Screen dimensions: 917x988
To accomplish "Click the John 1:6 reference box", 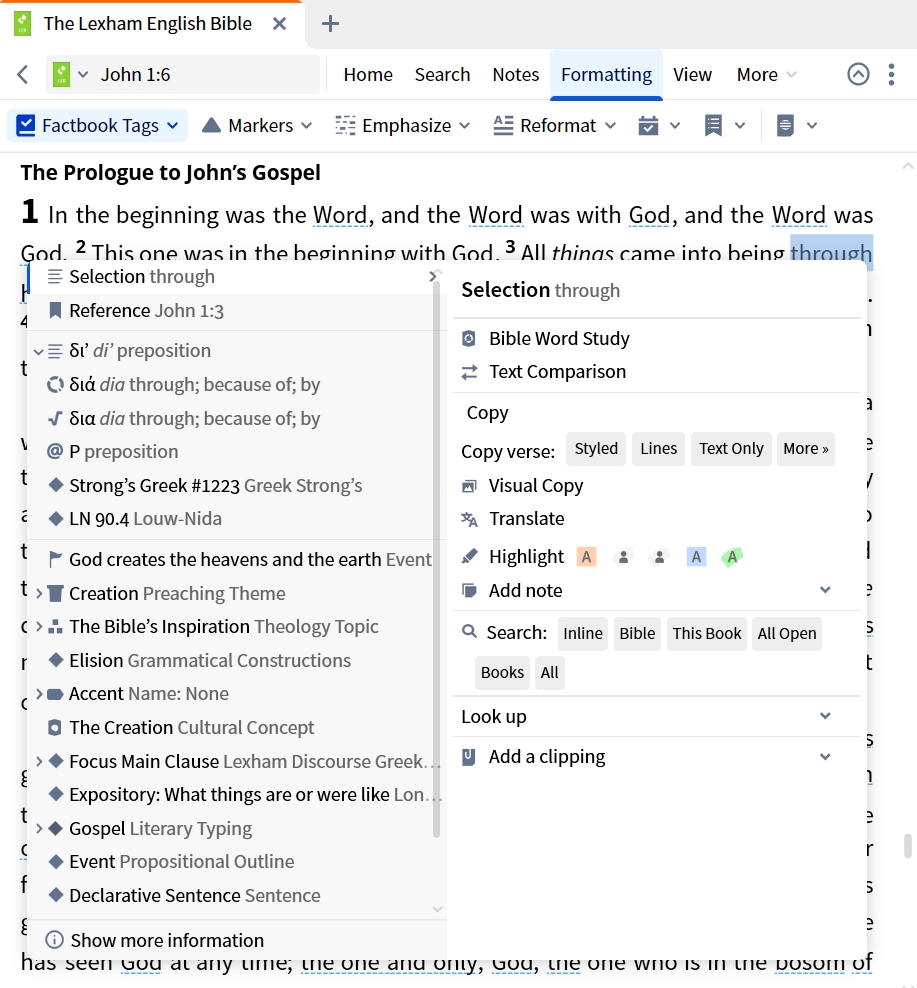I will 183,74.
